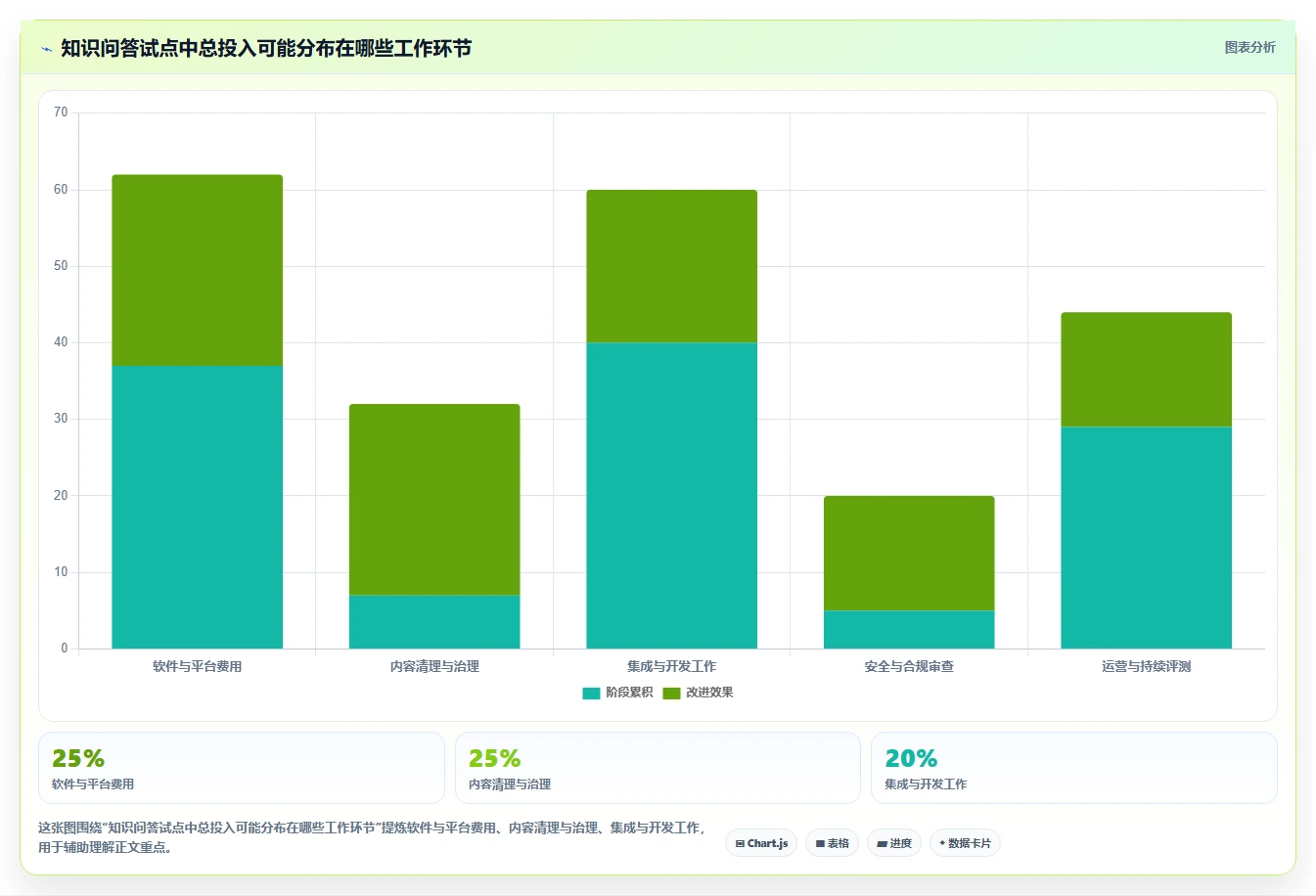This screenshot has width=1316, height=896.
Task: Click the lightning icon beside the chart title
Action: pos(46,48)
